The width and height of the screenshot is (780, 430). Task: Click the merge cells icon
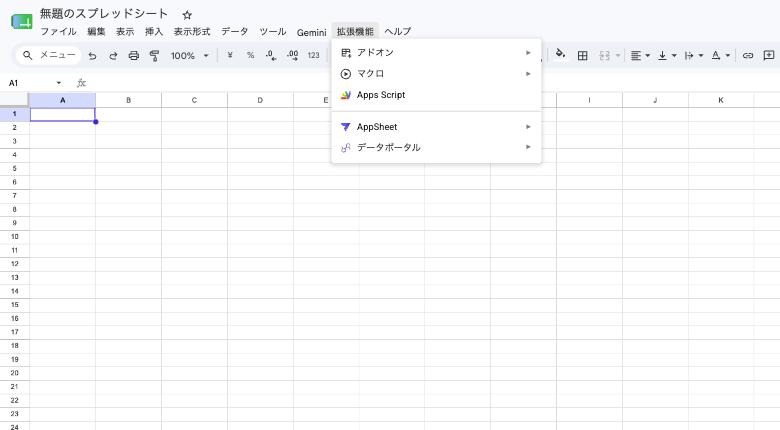coord(604,56)
